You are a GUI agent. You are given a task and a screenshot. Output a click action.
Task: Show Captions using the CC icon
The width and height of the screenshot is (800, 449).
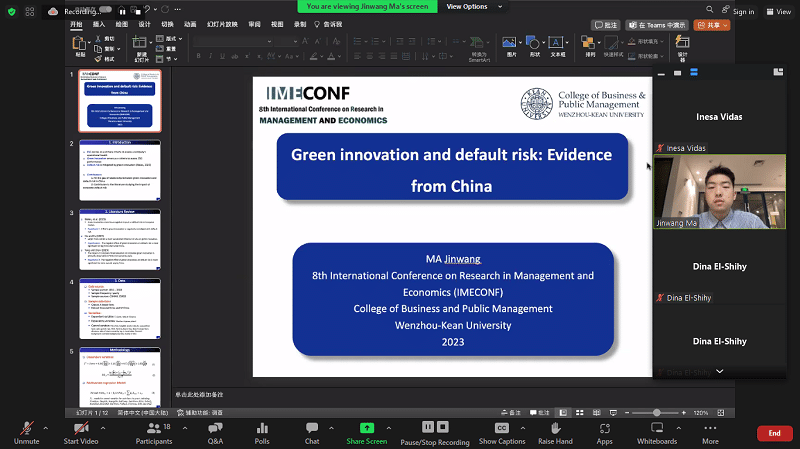coord(501,429)
